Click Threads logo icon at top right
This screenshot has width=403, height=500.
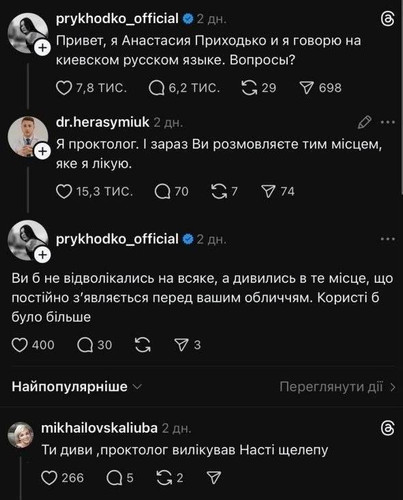(387, 19)
